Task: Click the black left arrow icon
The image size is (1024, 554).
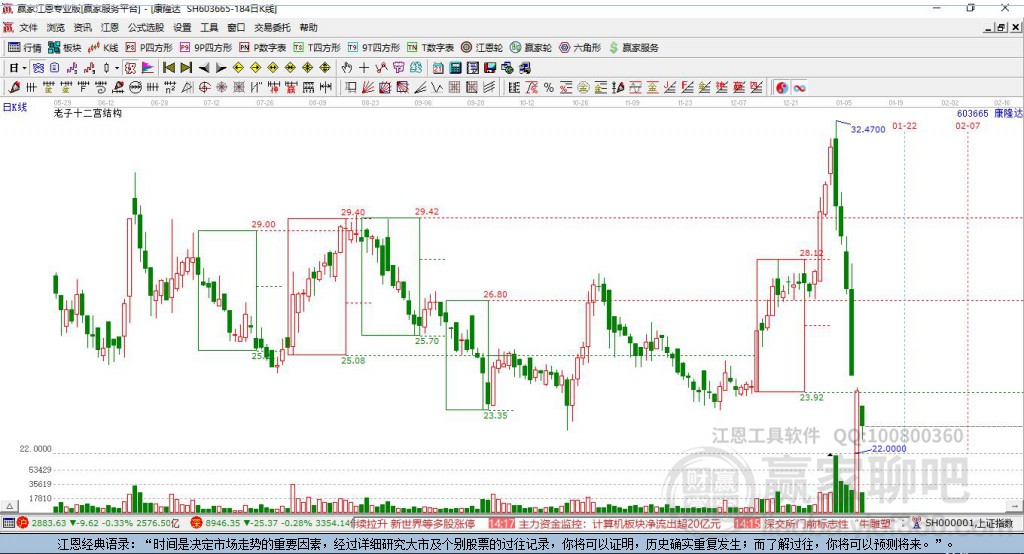Action: [204, 68]
